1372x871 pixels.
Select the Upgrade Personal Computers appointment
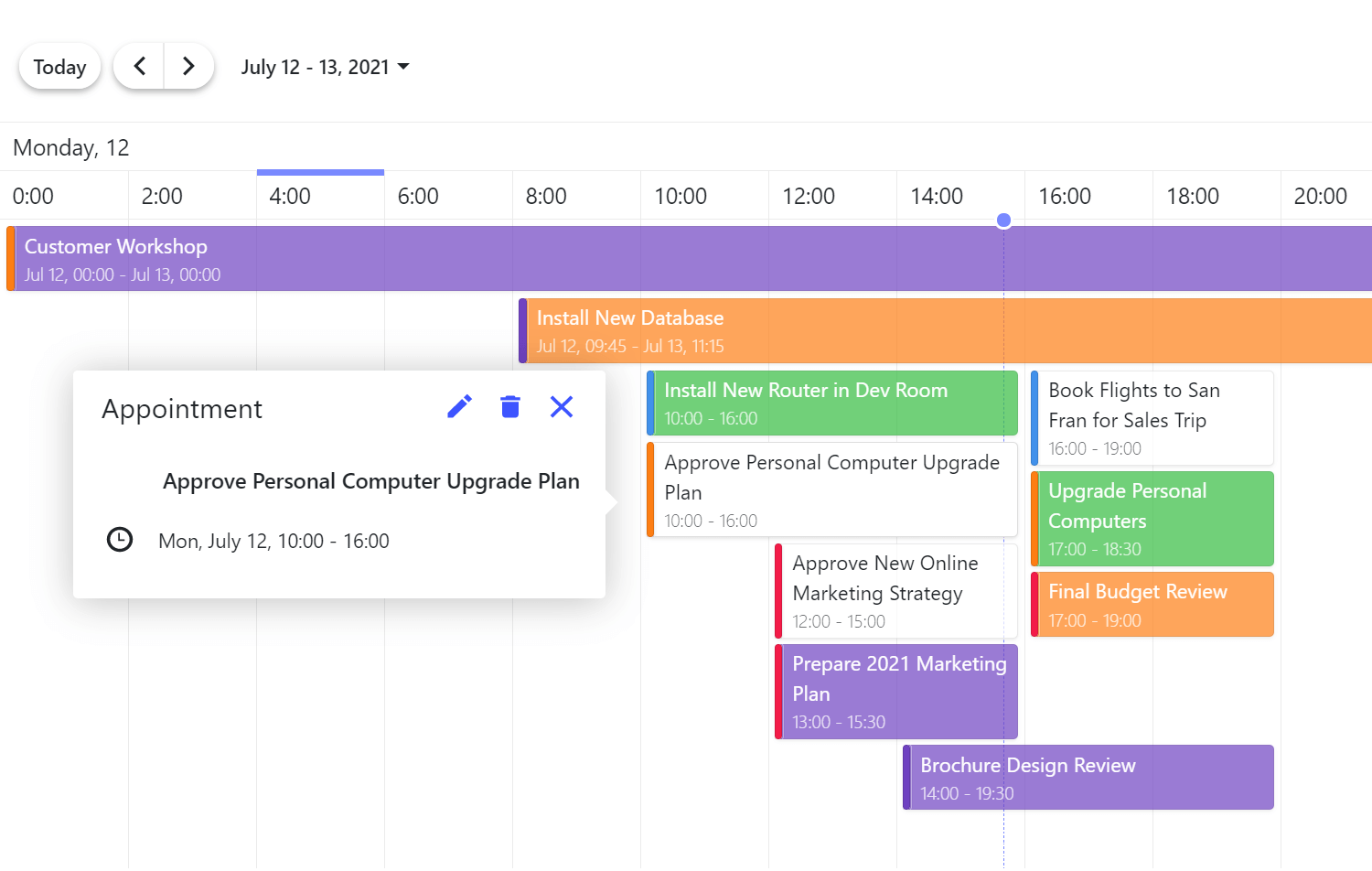1151,518
